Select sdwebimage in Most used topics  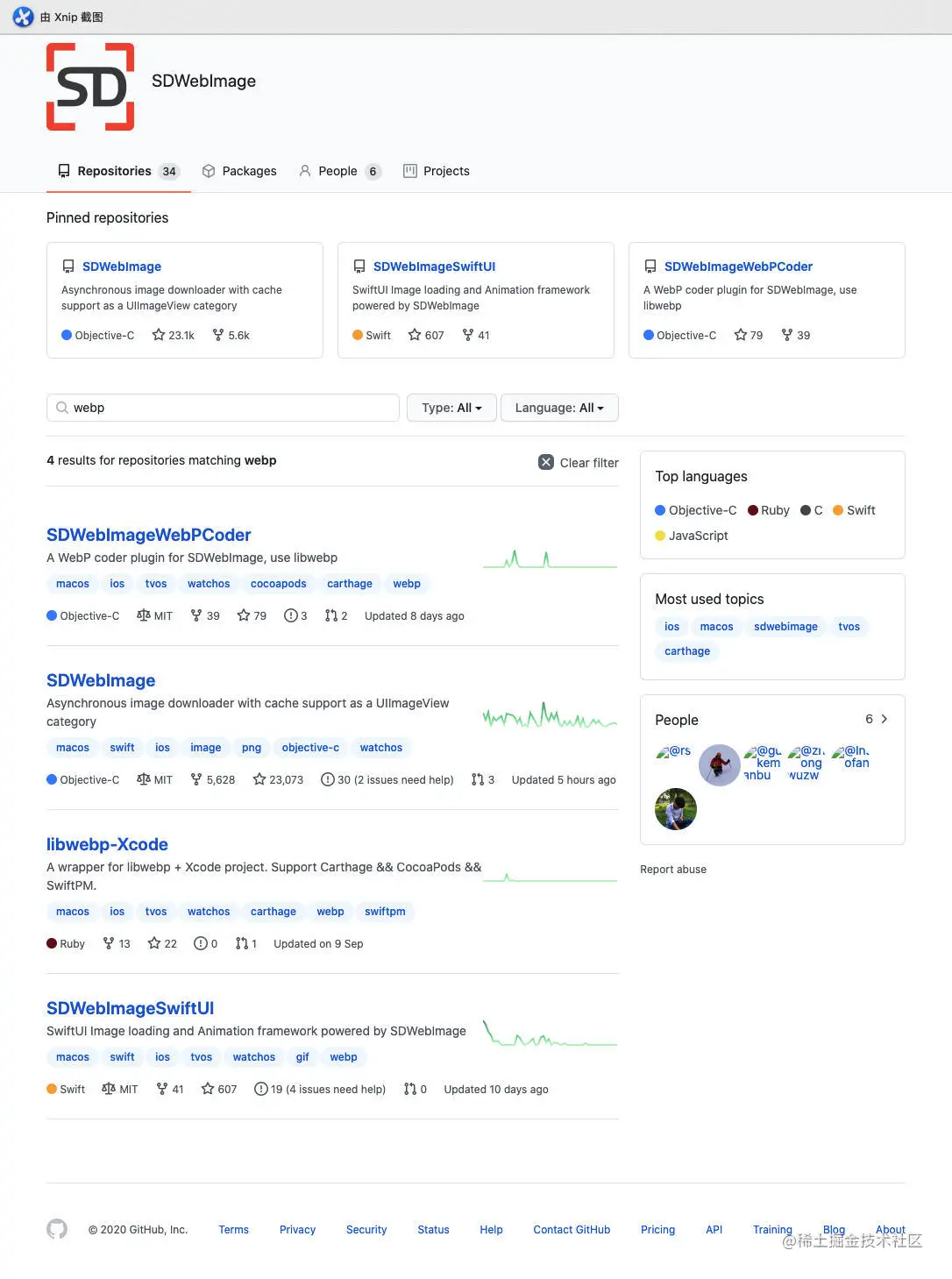(785, 627)
